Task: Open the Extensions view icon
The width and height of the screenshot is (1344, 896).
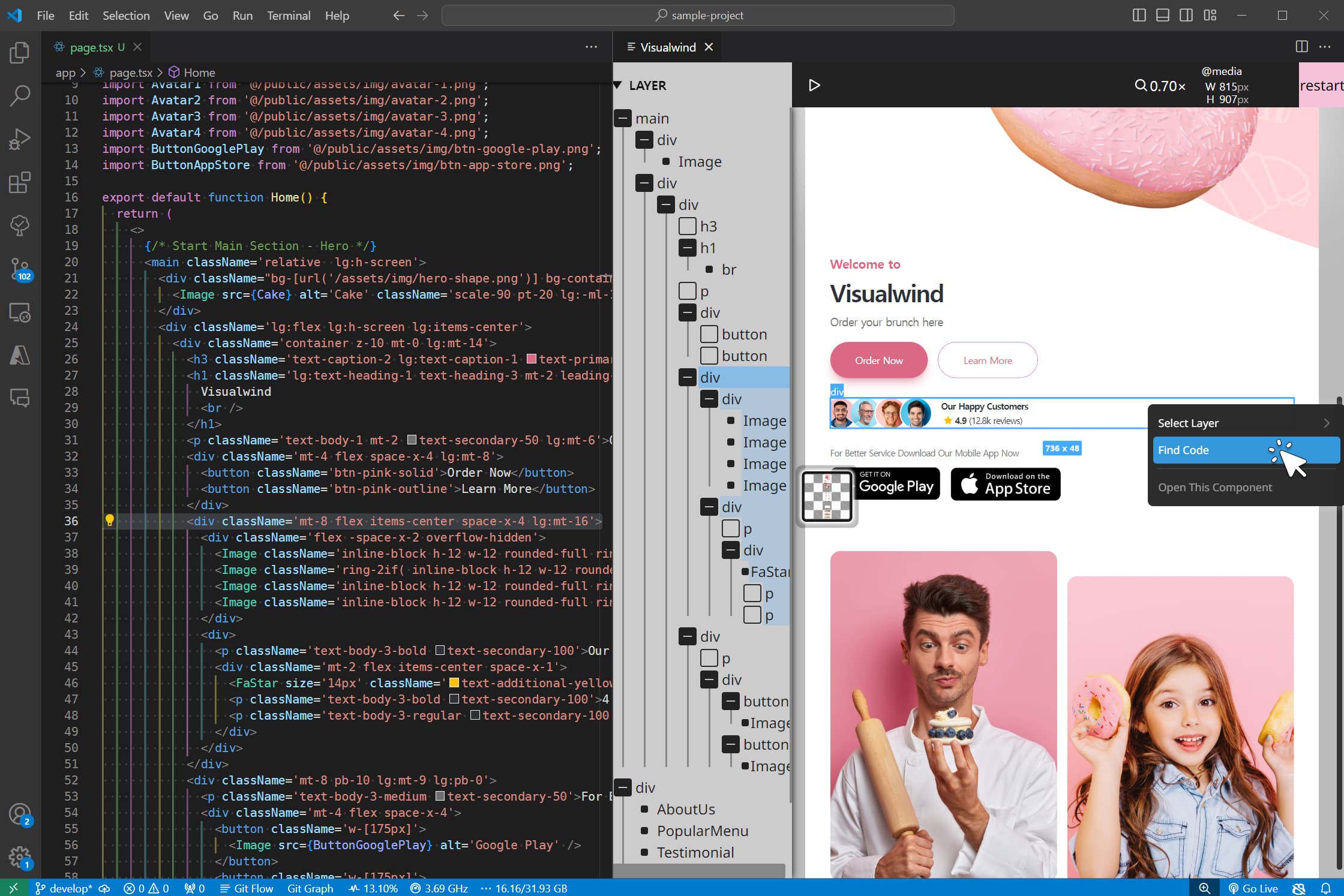Action: (20, 182)
